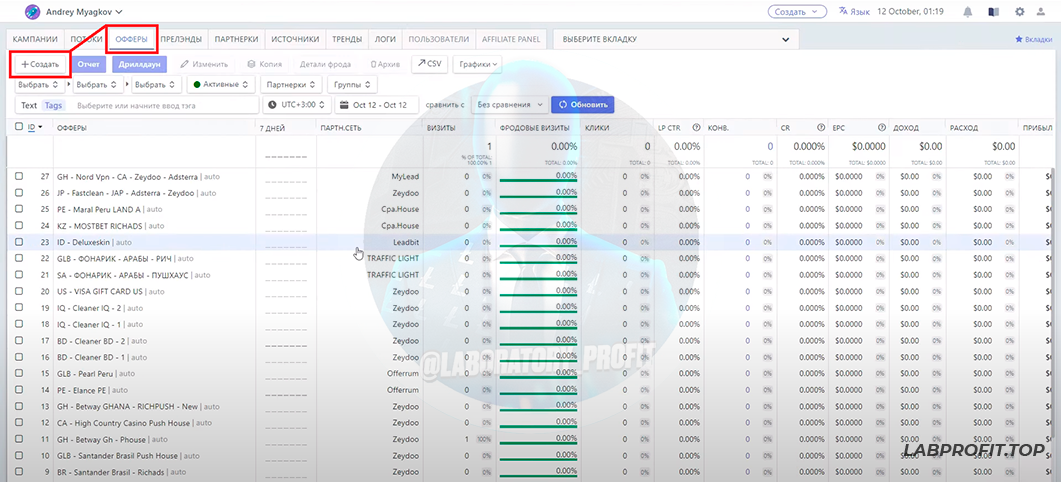Screen dimensions: 1061x482
Task: Toggle the select-all checkbox in table header
Action: tap(19, 127)
